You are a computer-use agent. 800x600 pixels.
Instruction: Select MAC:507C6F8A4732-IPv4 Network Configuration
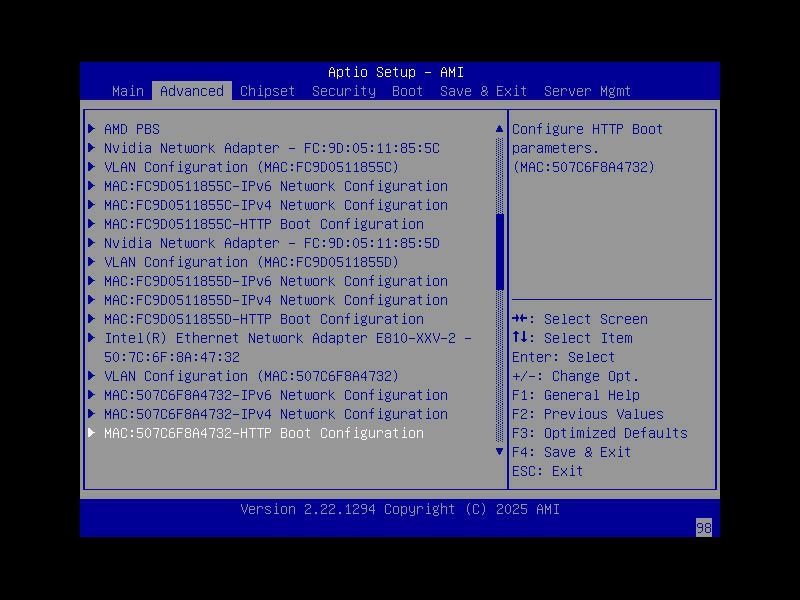coord(276,414)
